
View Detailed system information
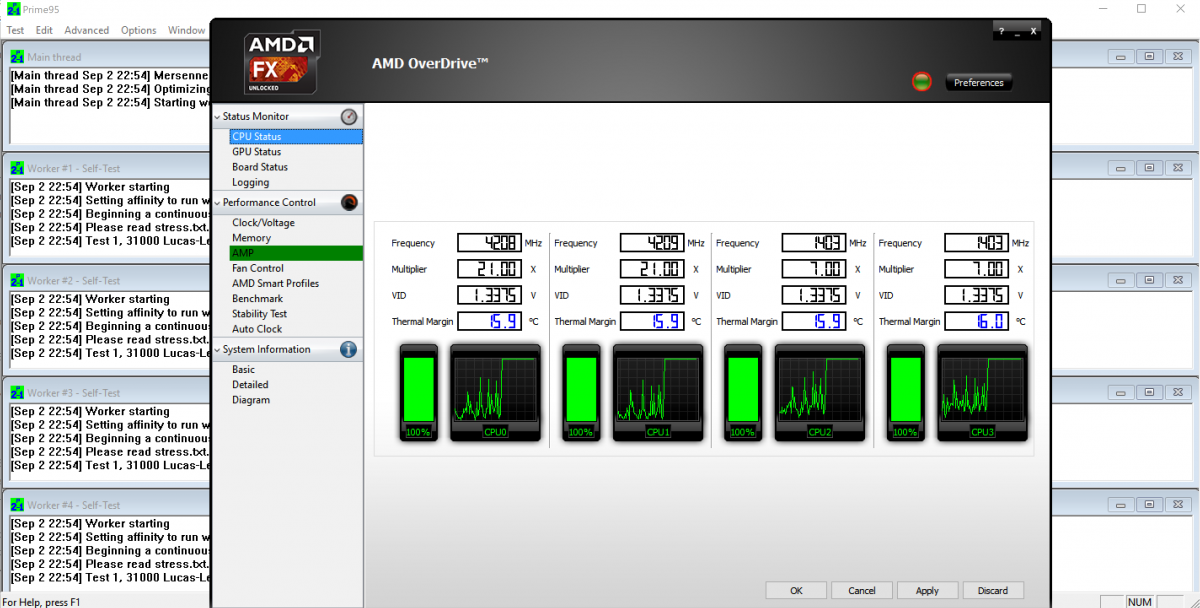click(250, 385)
